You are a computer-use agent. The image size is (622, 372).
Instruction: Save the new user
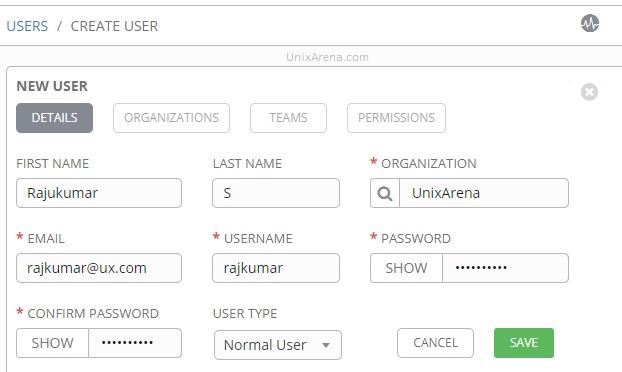[x=524, y=343]
